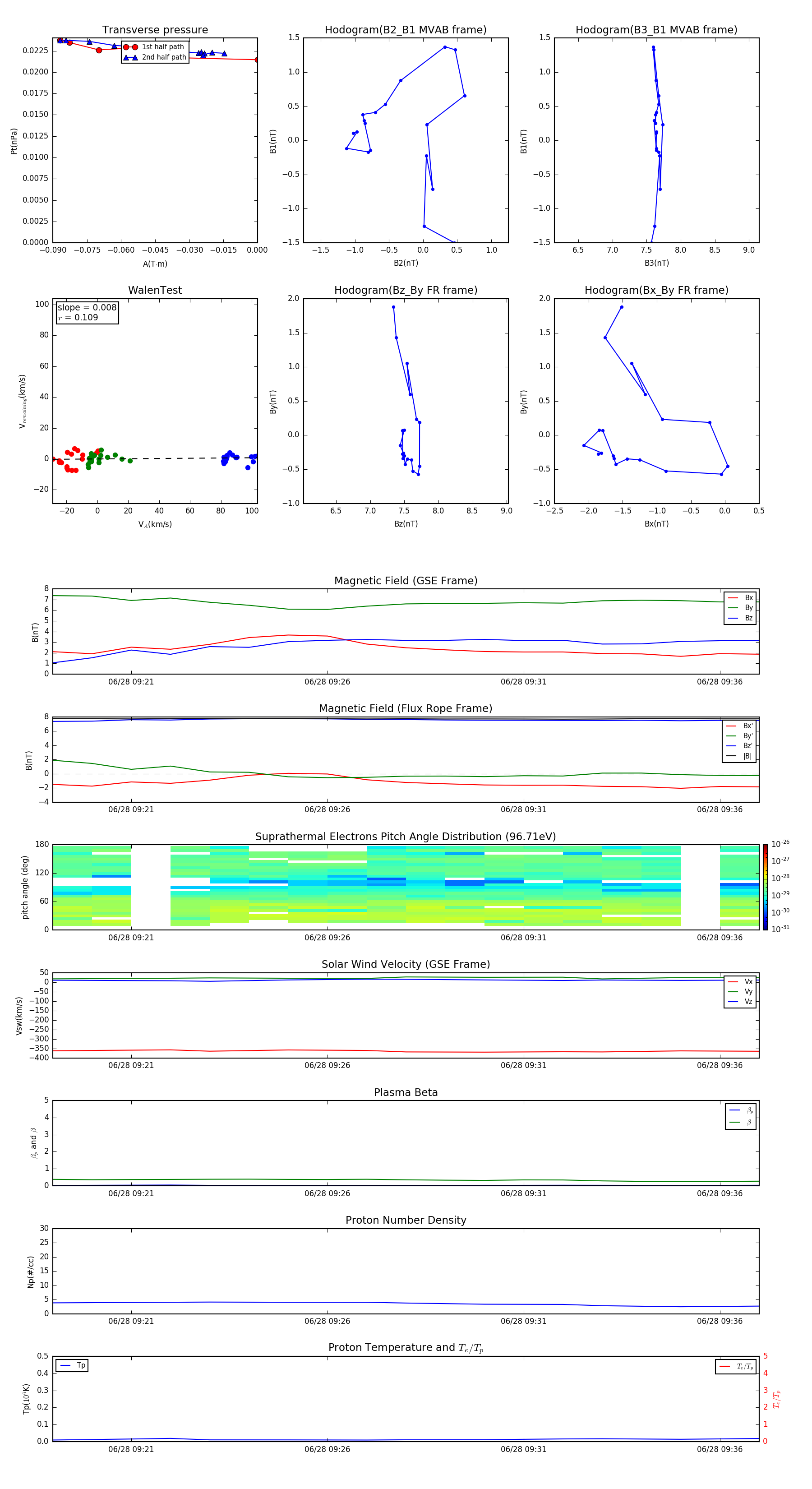Click the "1st half path" legend entry
The height and width of the screenshot is (1489, 812).
pos(155,47)
